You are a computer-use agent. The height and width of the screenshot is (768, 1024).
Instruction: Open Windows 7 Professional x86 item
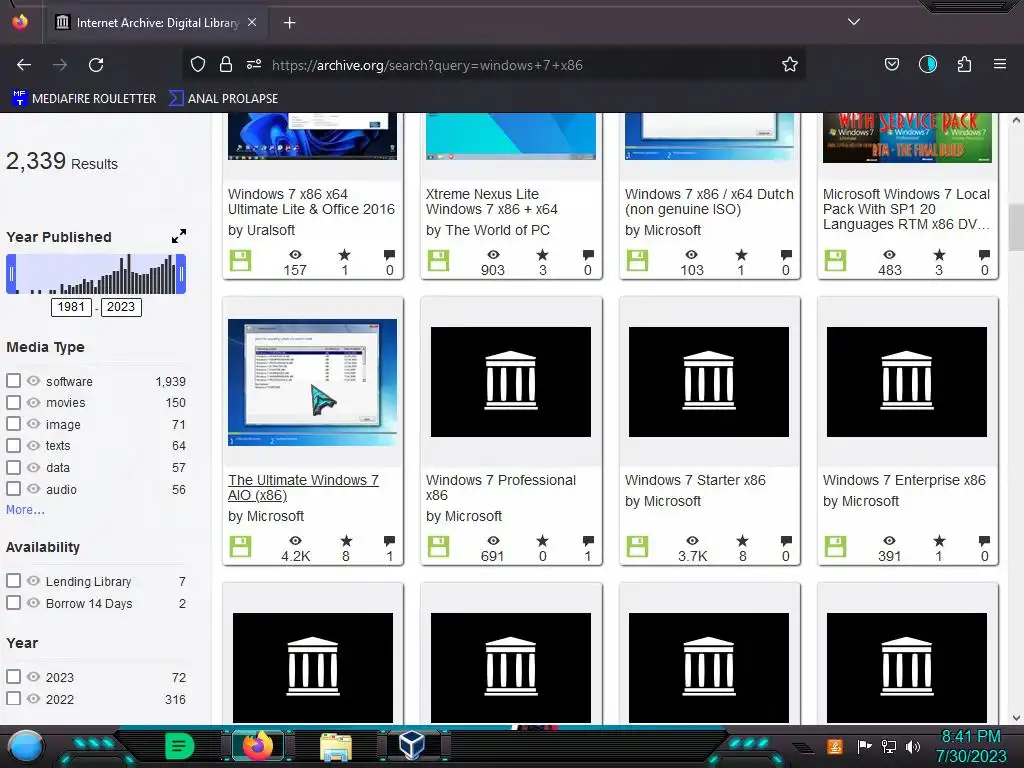(x=501, y=487)
